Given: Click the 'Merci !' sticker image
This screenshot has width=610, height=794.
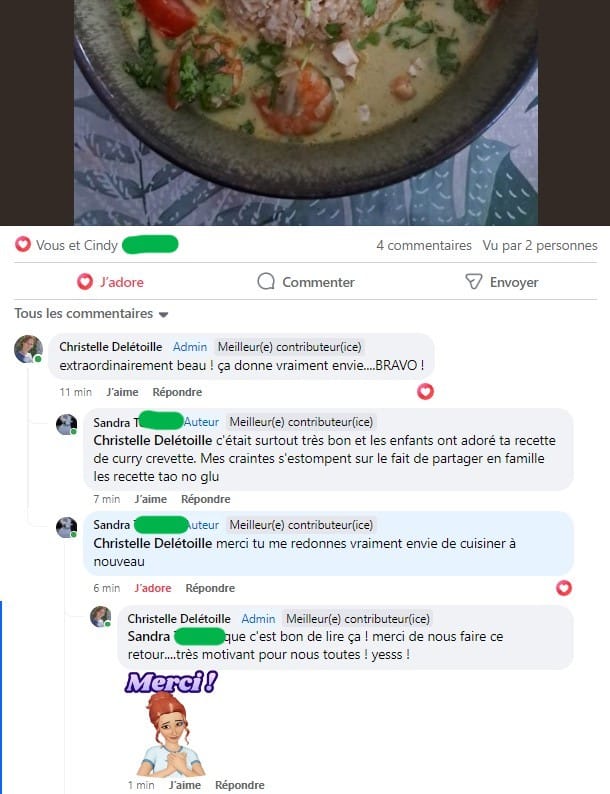Looking at the screenshot, I should point(171,723).
